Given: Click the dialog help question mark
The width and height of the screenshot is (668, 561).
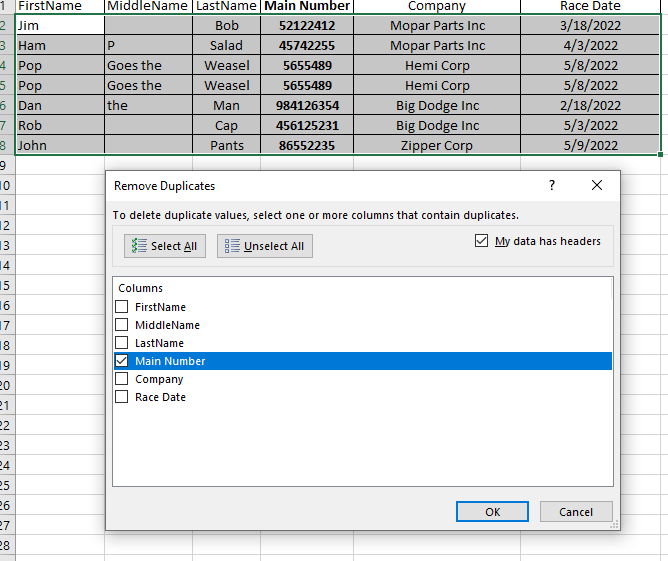Looking at the screenshot, I should point(552,186).
